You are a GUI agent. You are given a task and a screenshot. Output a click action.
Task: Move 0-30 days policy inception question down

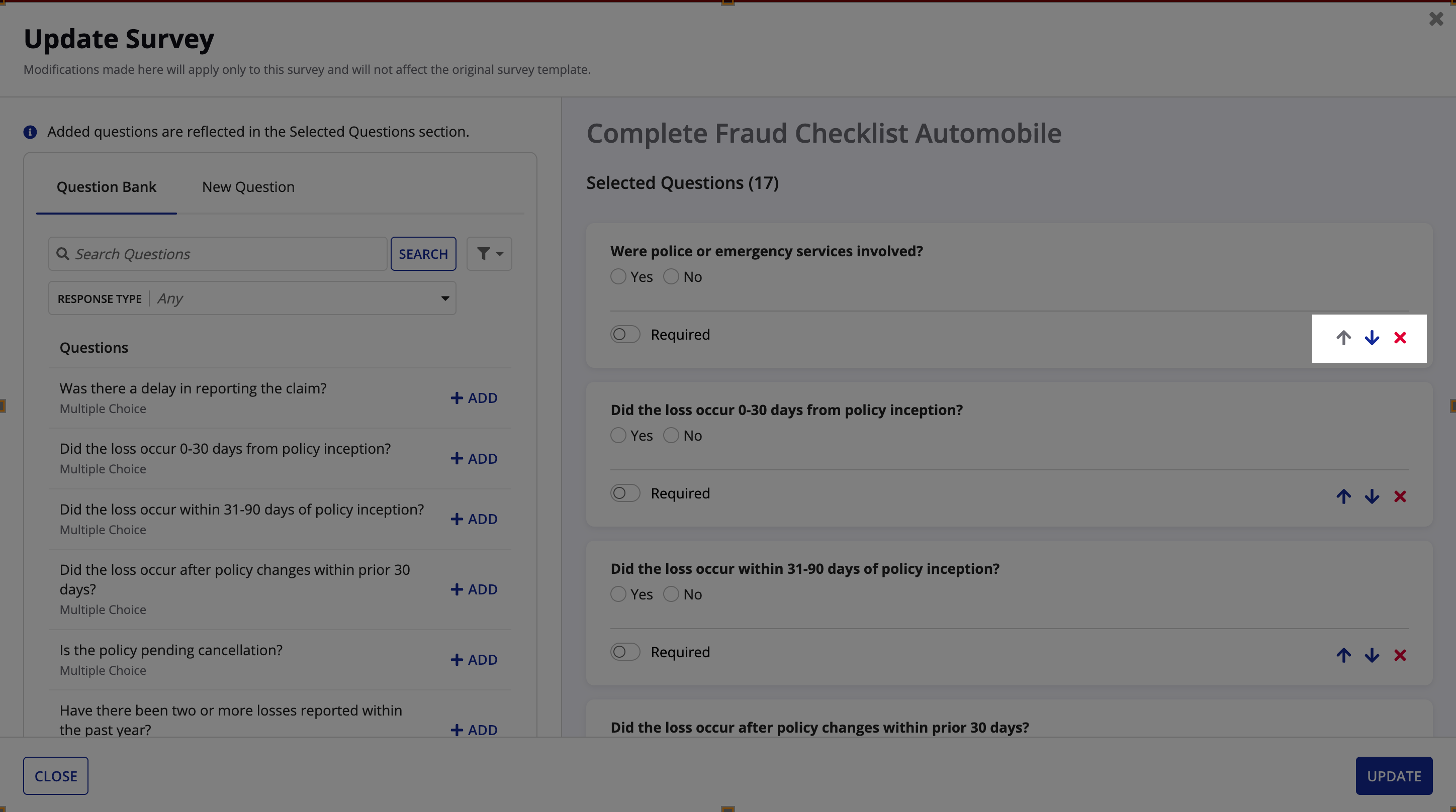pos(1372,496)
